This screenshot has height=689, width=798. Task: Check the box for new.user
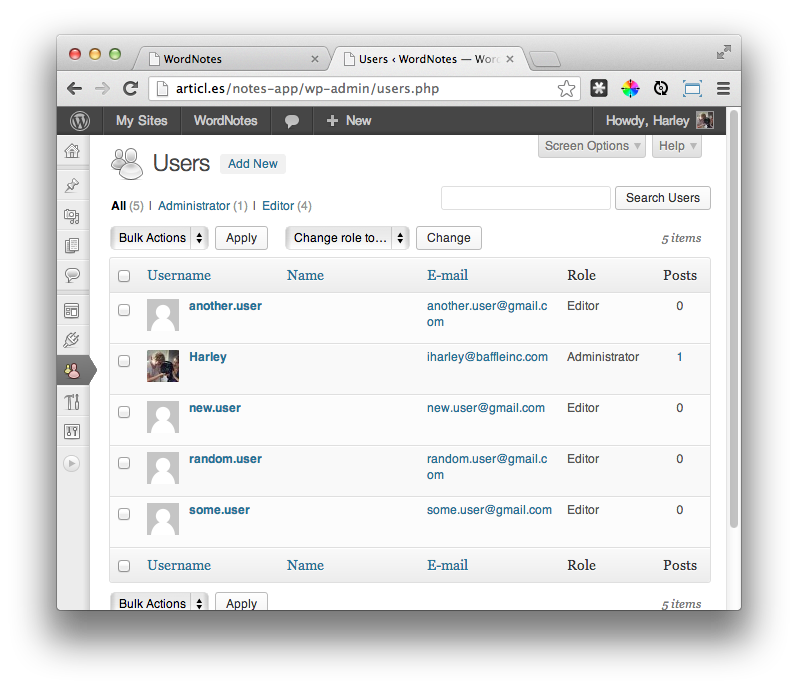pyautogui.click(x=124, y=412)
